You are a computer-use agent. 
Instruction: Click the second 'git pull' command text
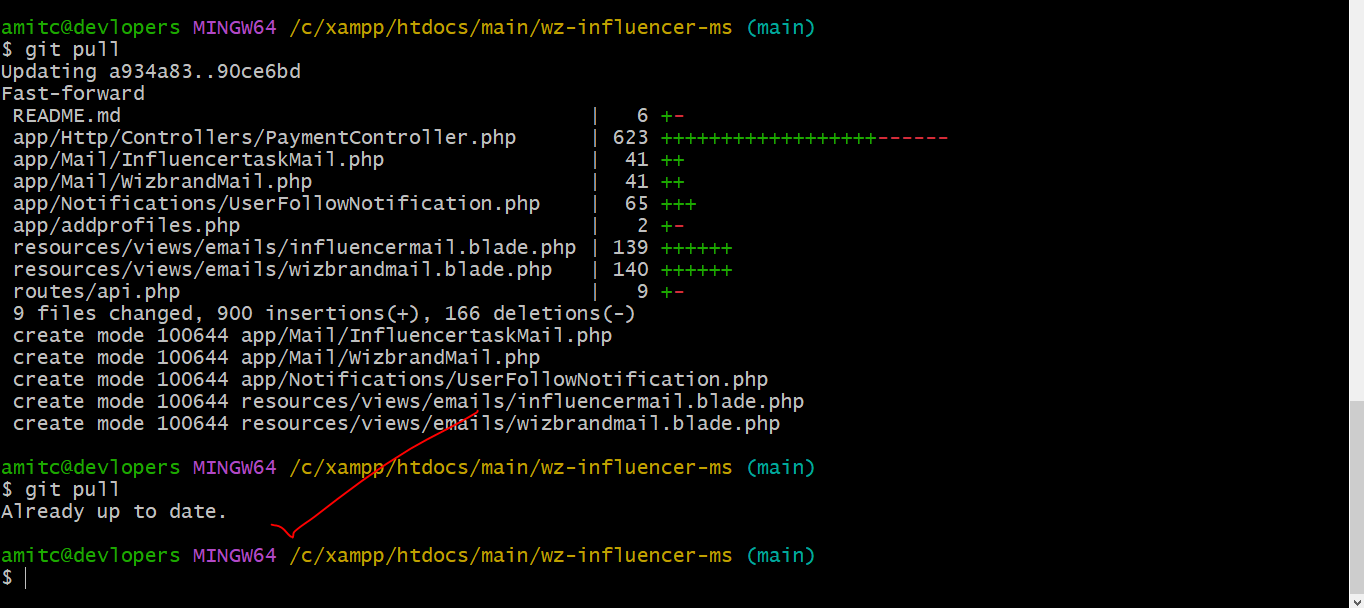click(x=73, y=489)
